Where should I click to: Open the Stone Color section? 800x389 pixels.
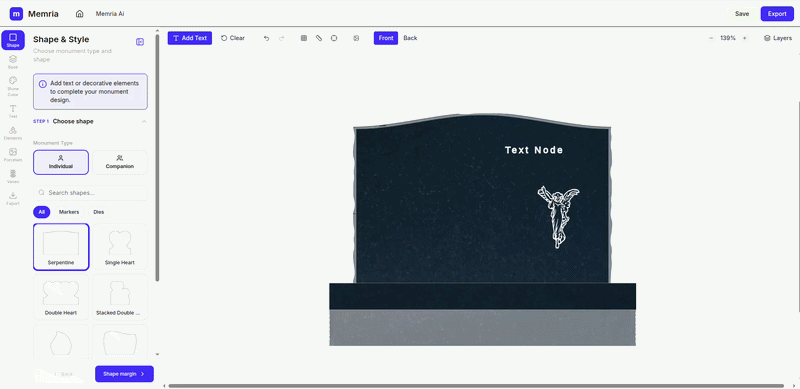click(x=13, y=86)
